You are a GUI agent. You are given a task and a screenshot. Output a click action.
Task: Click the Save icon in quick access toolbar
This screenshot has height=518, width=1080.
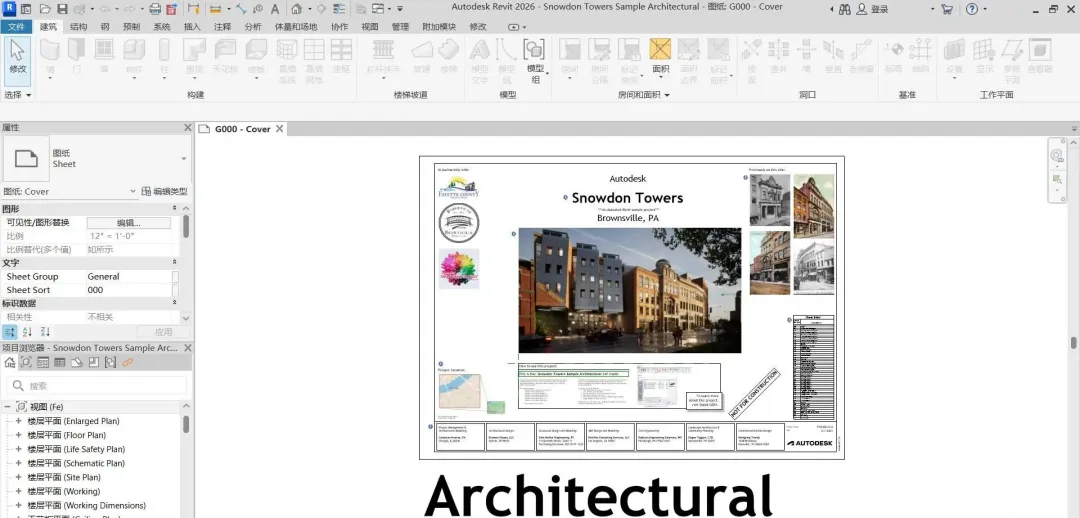coord(62,9)
